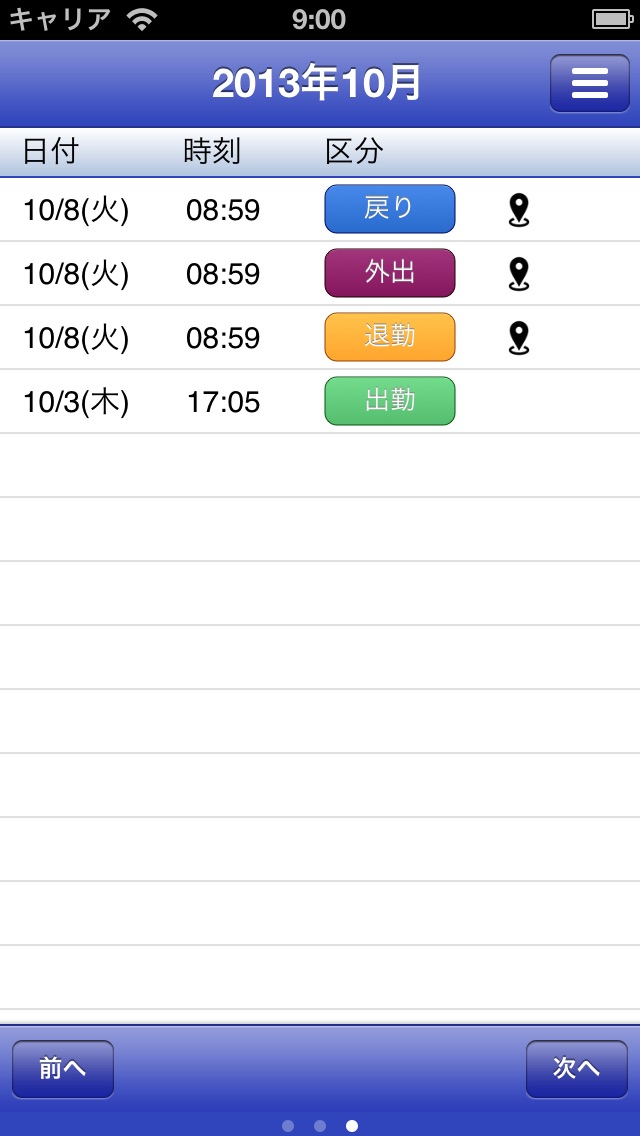
Task: Go to previous month with 前へ
Action: [63, 1069]
